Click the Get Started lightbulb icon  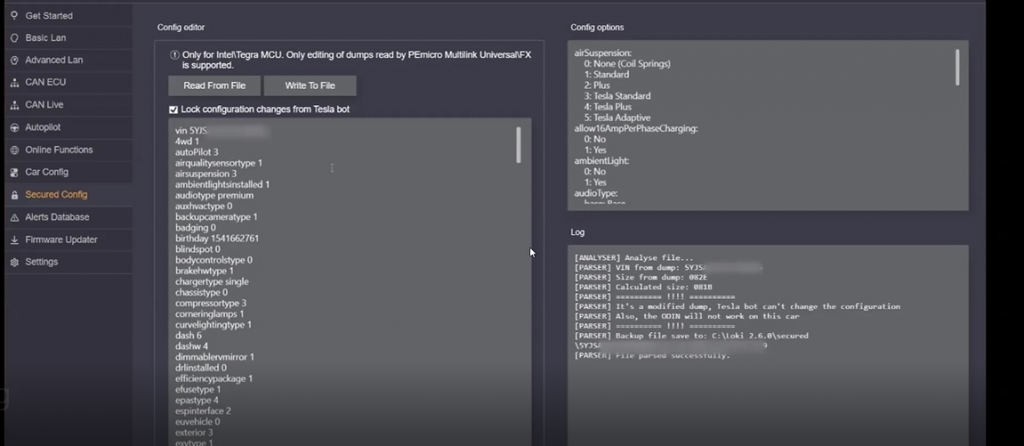(13, 16)
